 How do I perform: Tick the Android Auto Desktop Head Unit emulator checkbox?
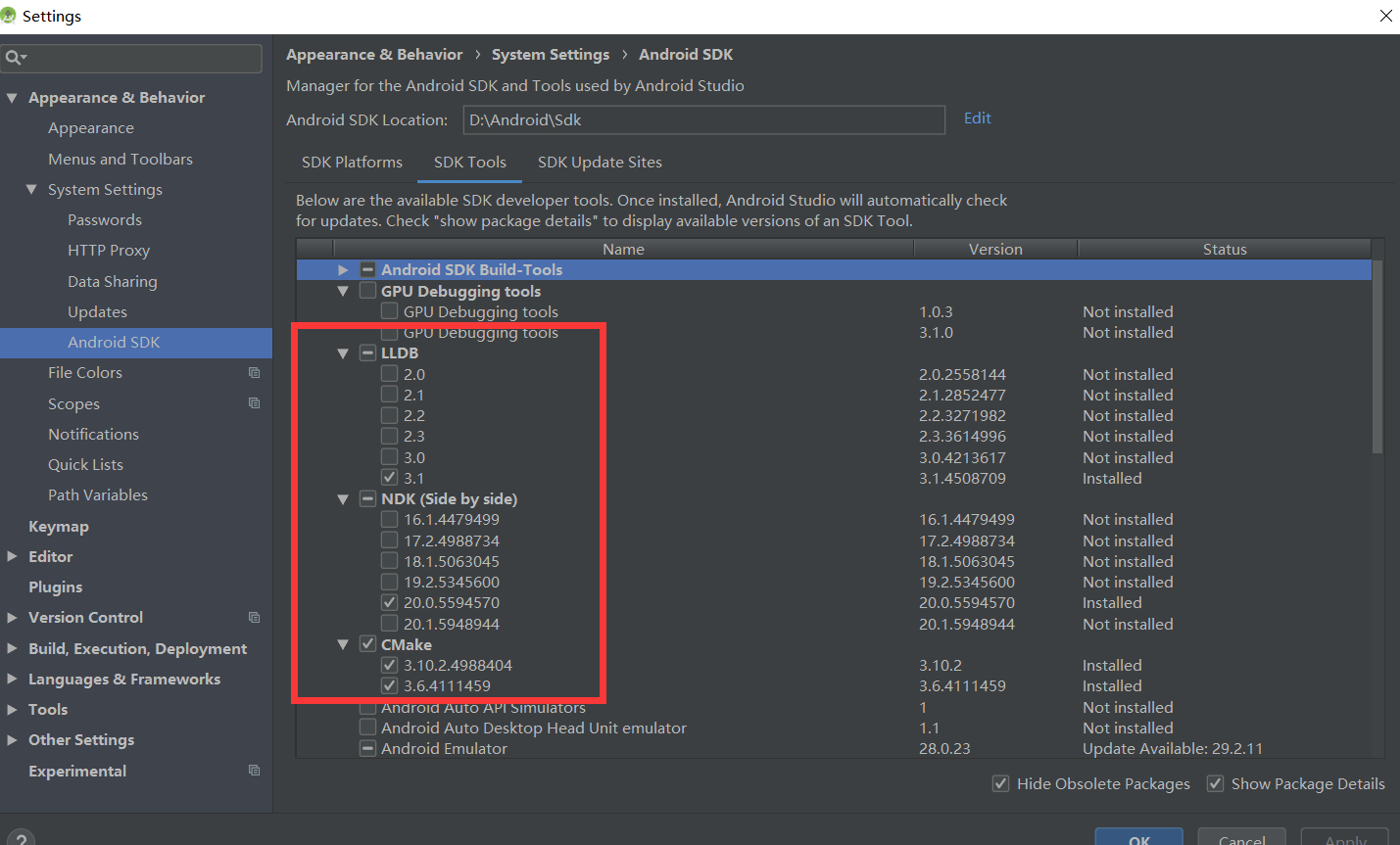(368, 728)
